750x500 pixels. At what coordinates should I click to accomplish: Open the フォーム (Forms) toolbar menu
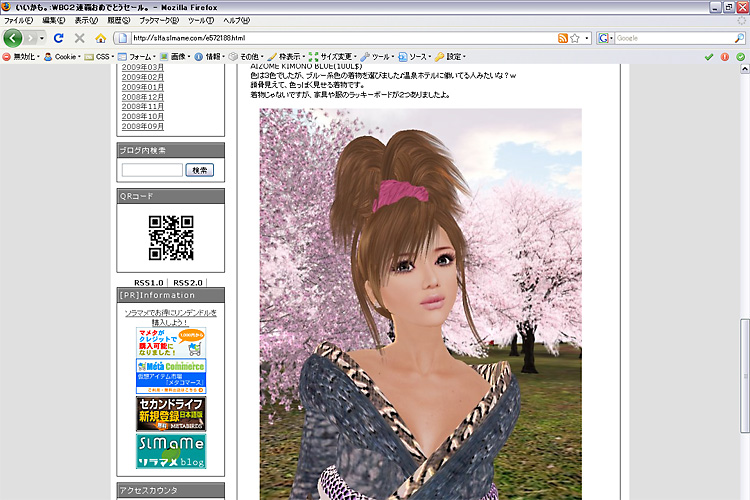(136, 56)
